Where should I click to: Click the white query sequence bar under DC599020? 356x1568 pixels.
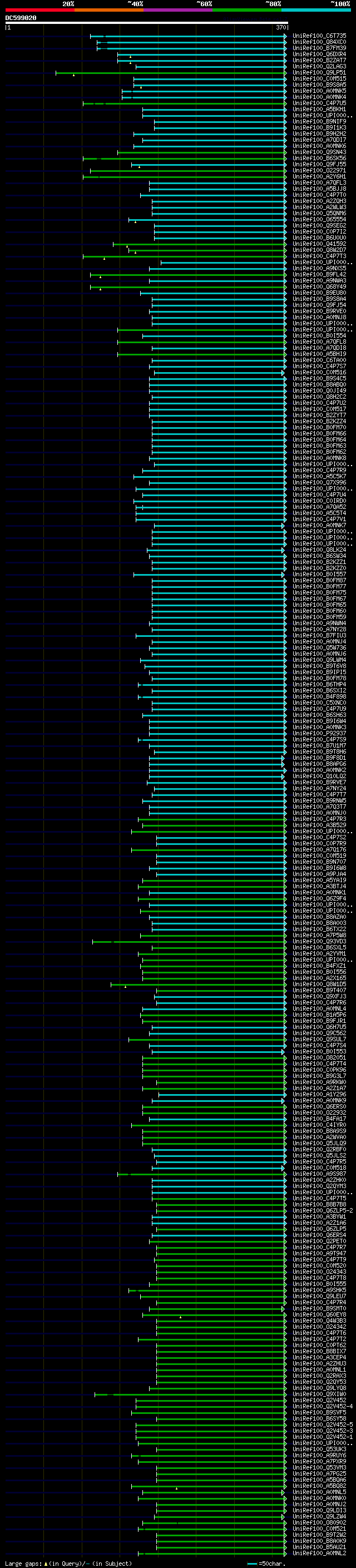147,23
